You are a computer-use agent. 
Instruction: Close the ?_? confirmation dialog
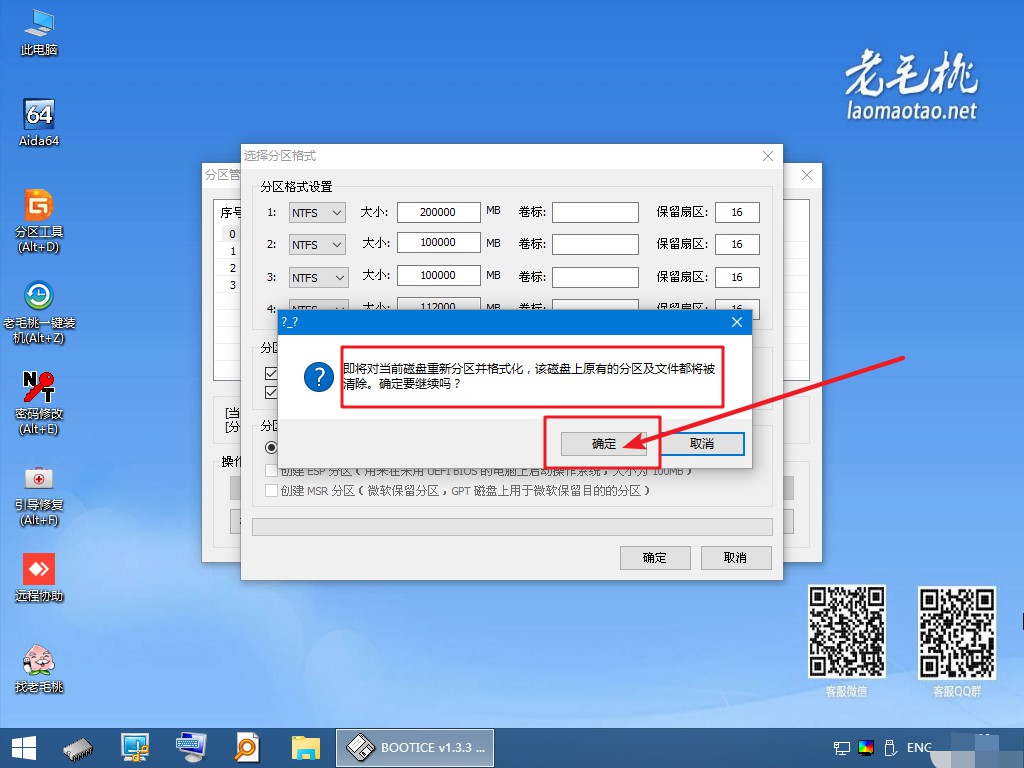(x=737, y=322)
